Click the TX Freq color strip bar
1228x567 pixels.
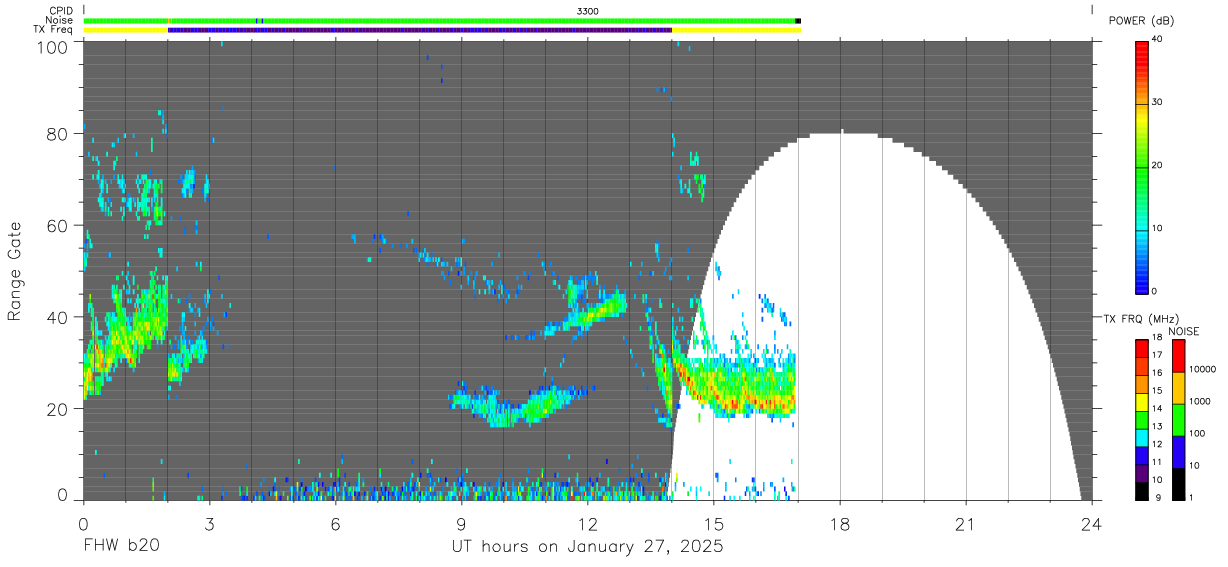[x=441, y=30]
